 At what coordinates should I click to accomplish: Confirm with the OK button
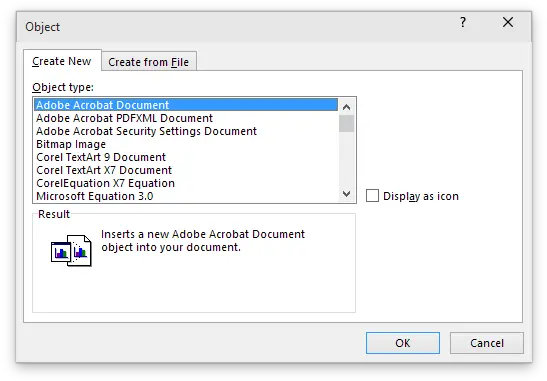coord(403,343)
